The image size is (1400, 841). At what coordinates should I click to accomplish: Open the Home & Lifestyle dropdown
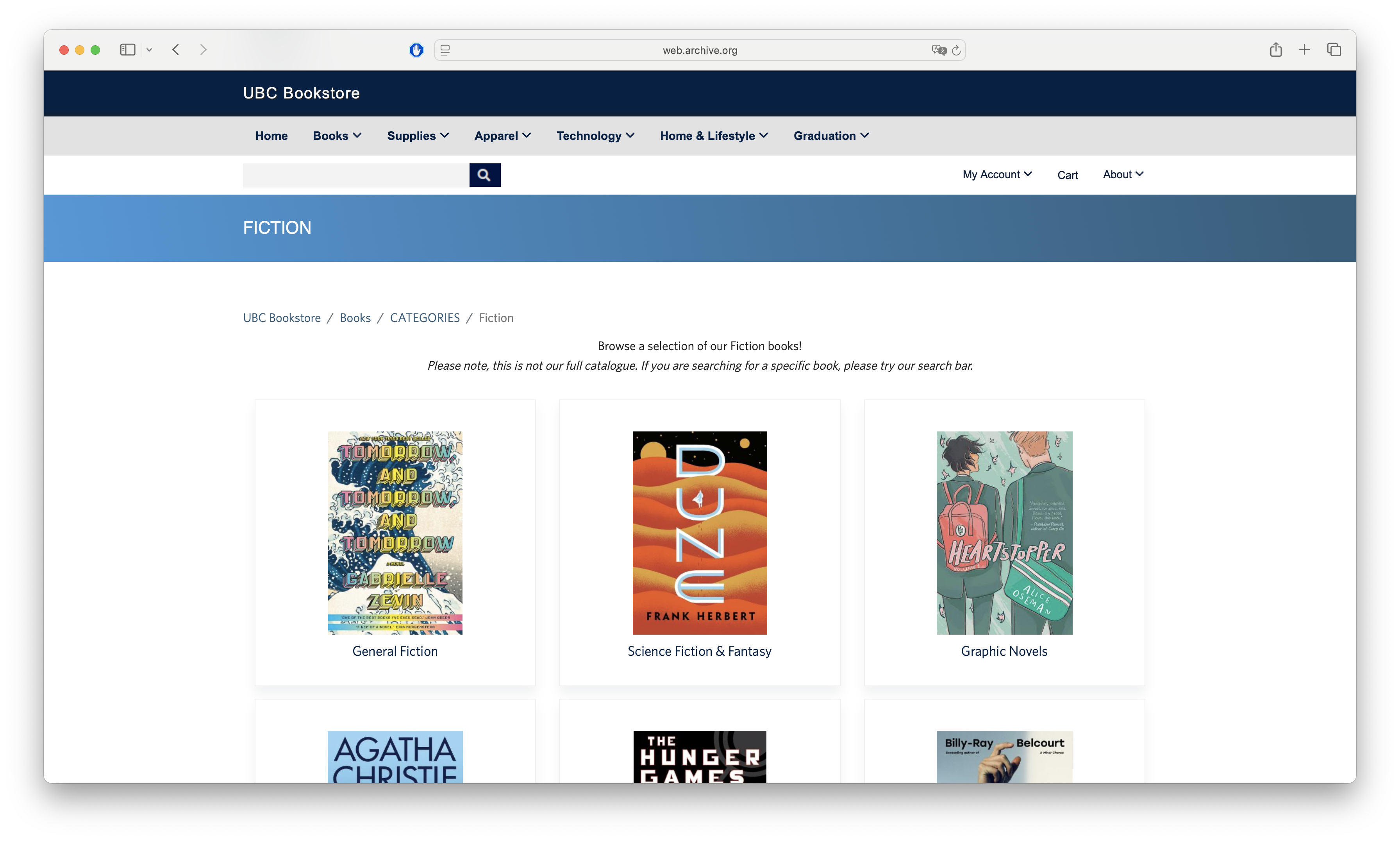714,136
